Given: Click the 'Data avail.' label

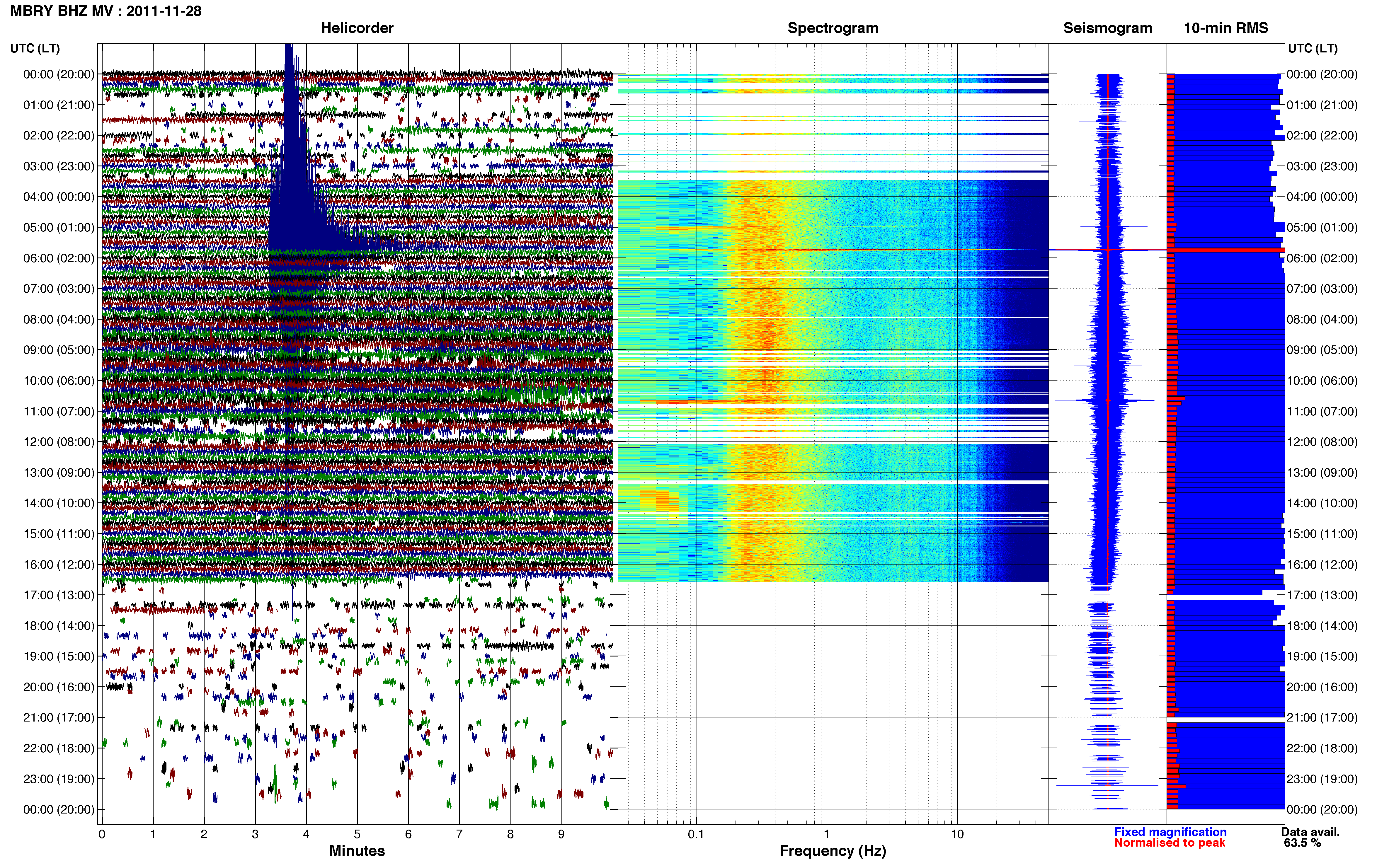Looking at the screenshot, I should pyautogui.click(x=1310, y=832).
